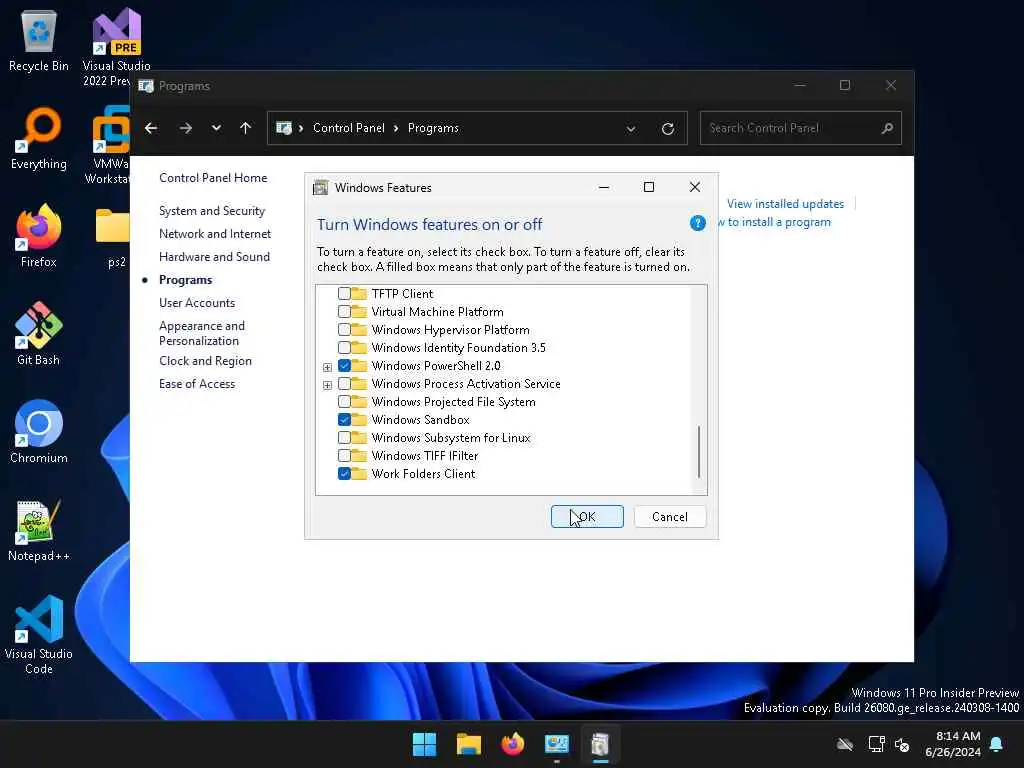The height and width of the screenshot is (768, 1024).
Task: Open the clock and date flyout
Action: (952, 744)
